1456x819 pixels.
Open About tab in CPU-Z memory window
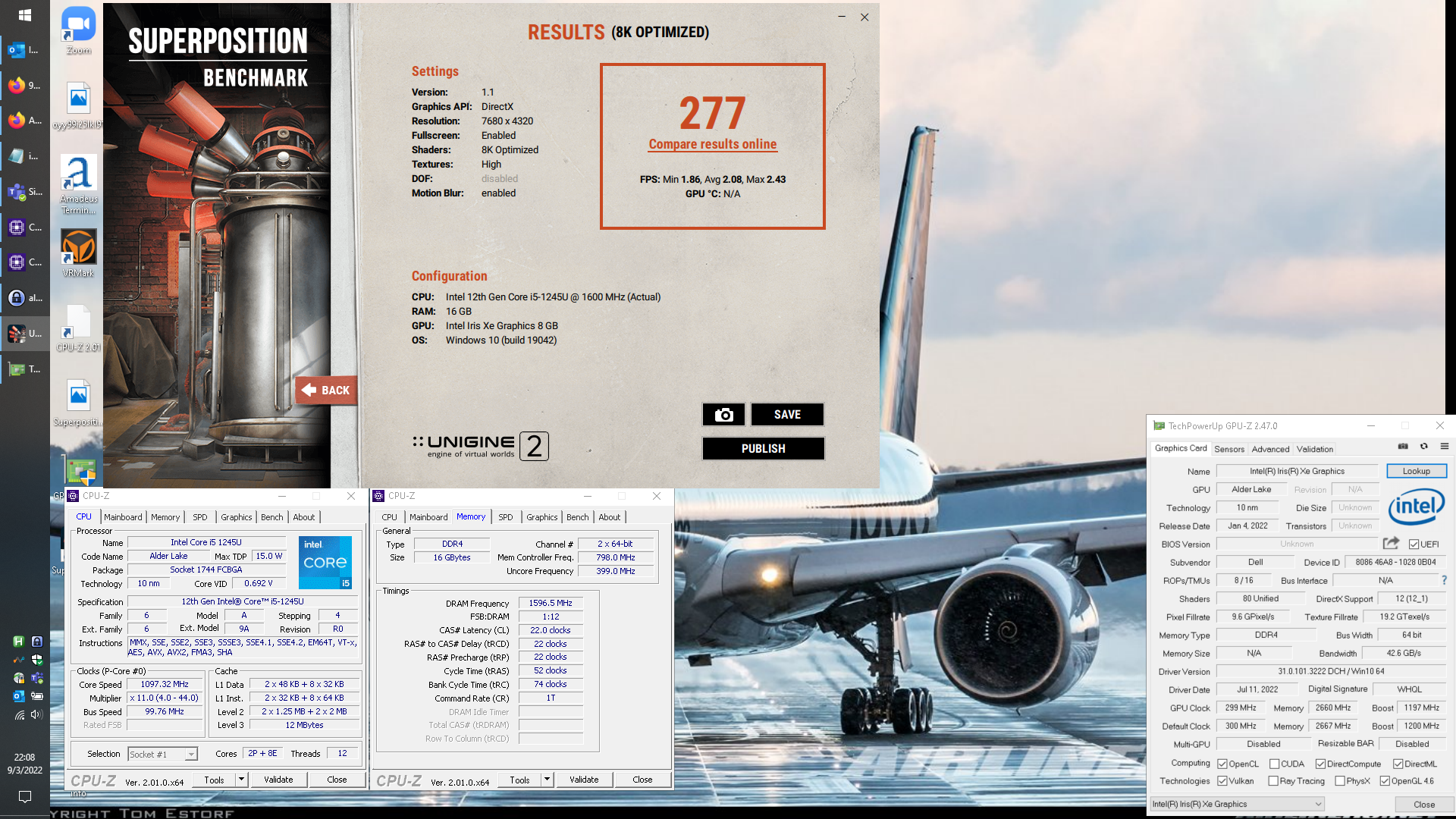click(x=609, y=517)
